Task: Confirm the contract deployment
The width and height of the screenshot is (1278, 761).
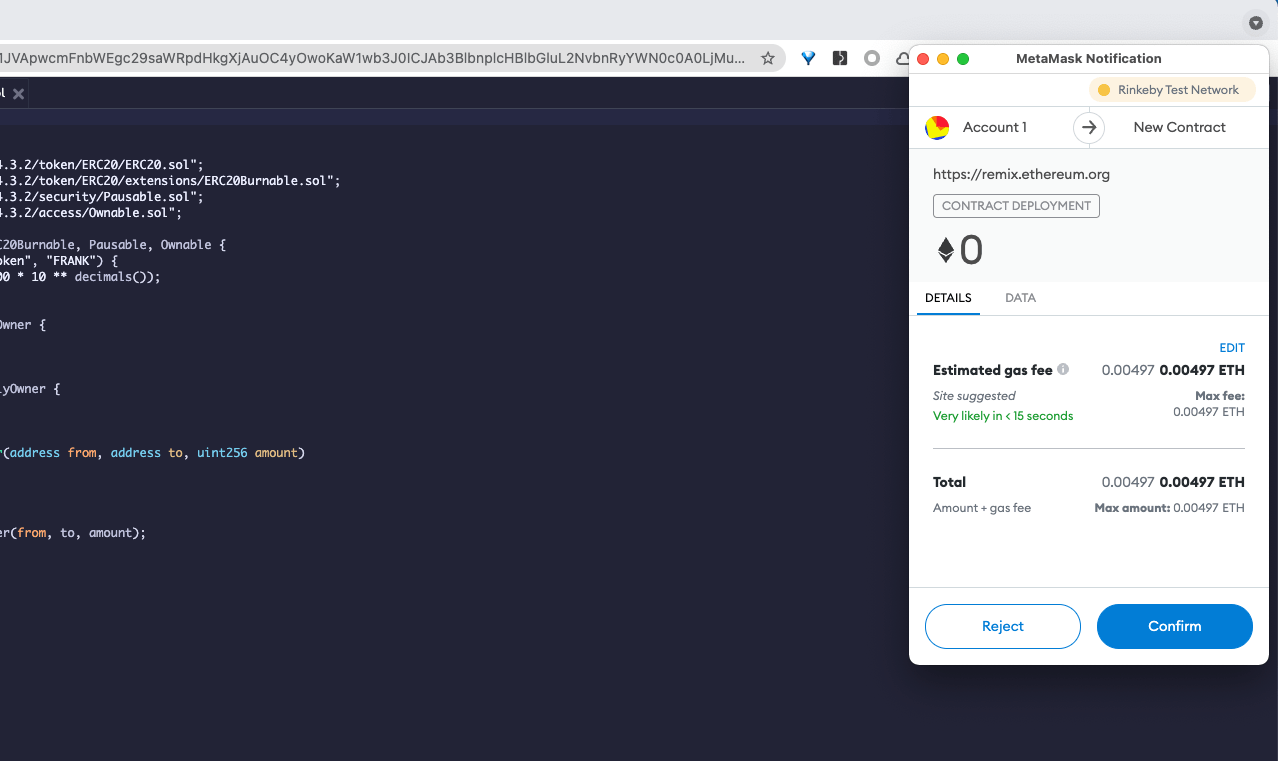Action: 1174,626
